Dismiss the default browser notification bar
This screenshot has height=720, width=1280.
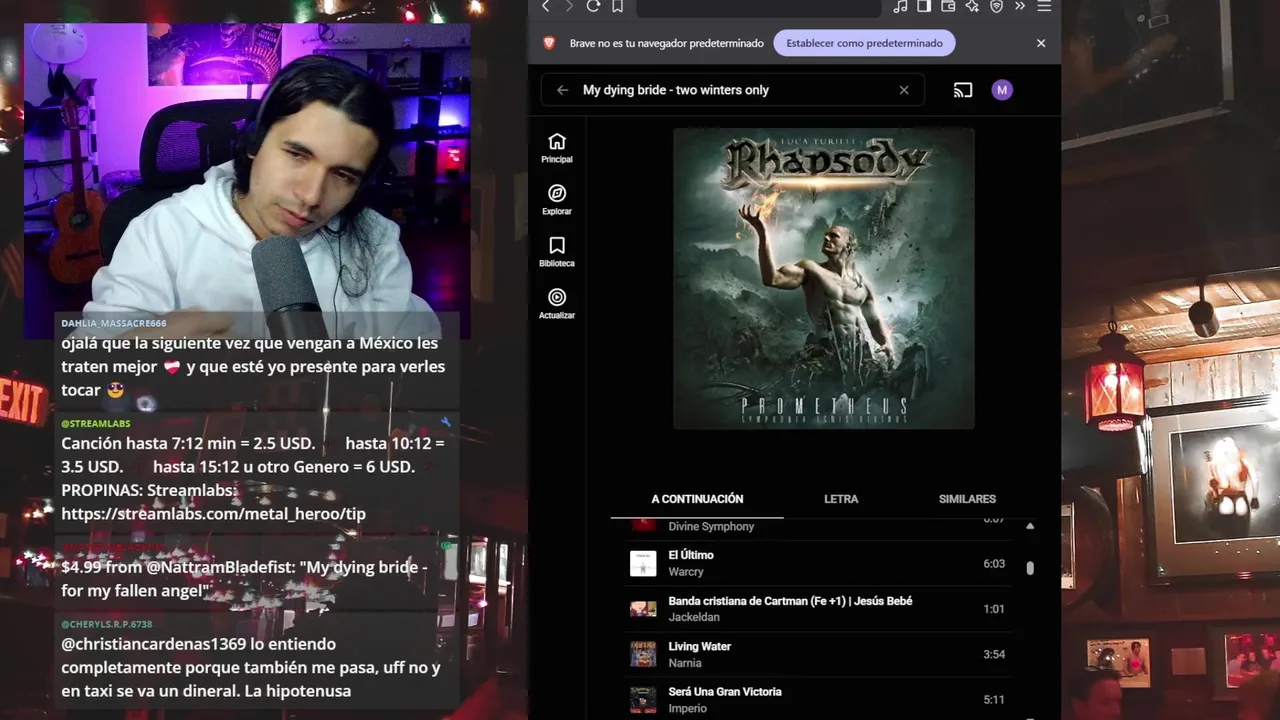1041,43
